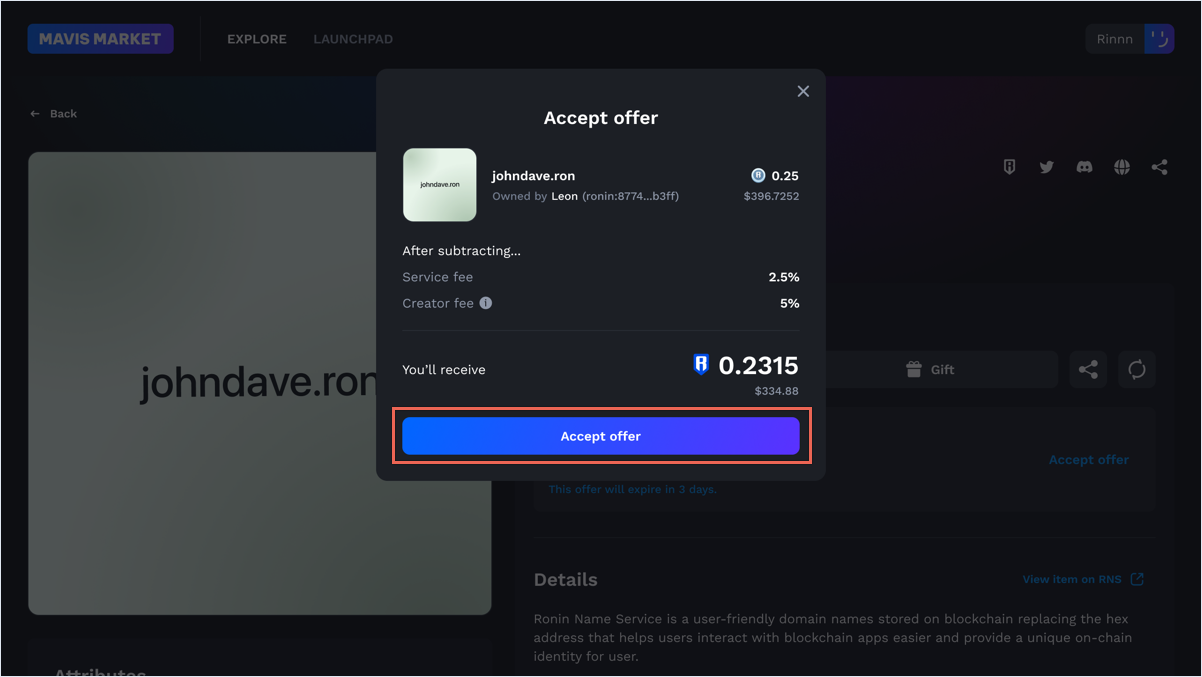Click the creator fee info icon
The height and width of the screenshot is (677, 1202).
(x=486, y=303)
